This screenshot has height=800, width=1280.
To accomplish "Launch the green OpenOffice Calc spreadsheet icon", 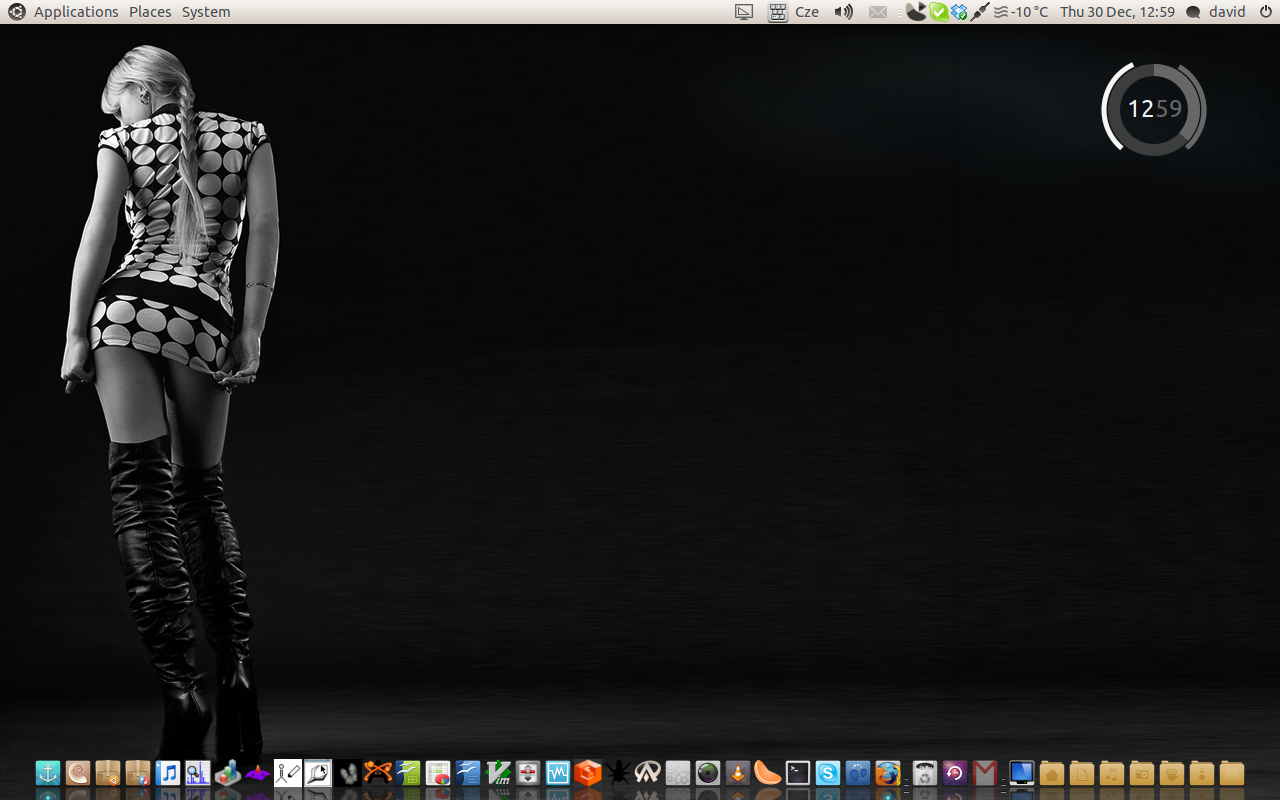I will (x=408, y=773).
